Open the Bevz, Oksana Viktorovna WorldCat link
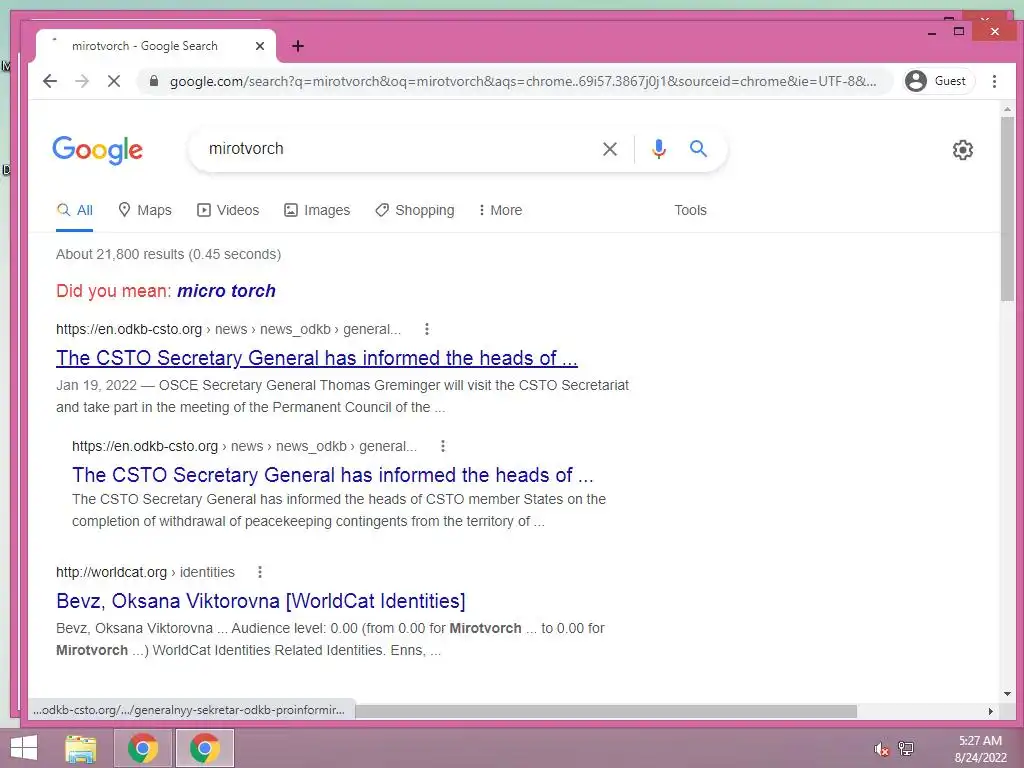This screenshot has height=768, width=1024. (261, 601)
